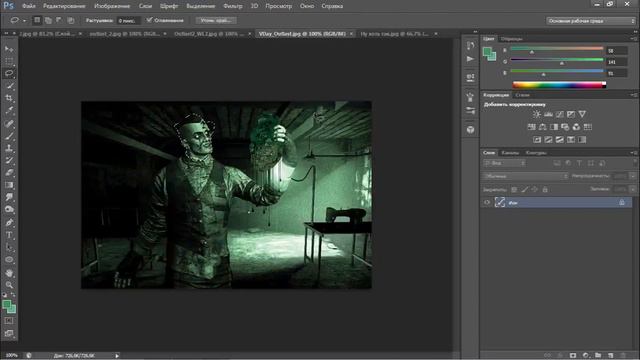The image size is (640, 360).
Task: Open the Файл menu
Action: (x=28, y=6)
